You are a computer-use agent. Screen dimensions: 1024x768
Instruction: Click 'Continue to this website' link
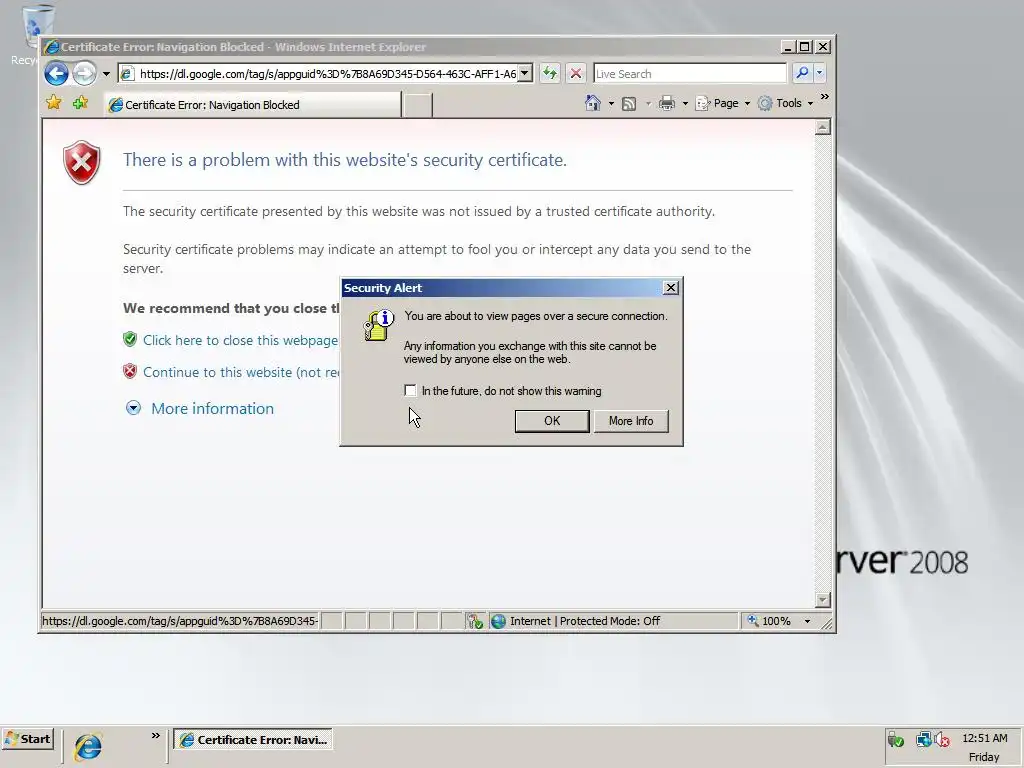[x=241, y=372]
